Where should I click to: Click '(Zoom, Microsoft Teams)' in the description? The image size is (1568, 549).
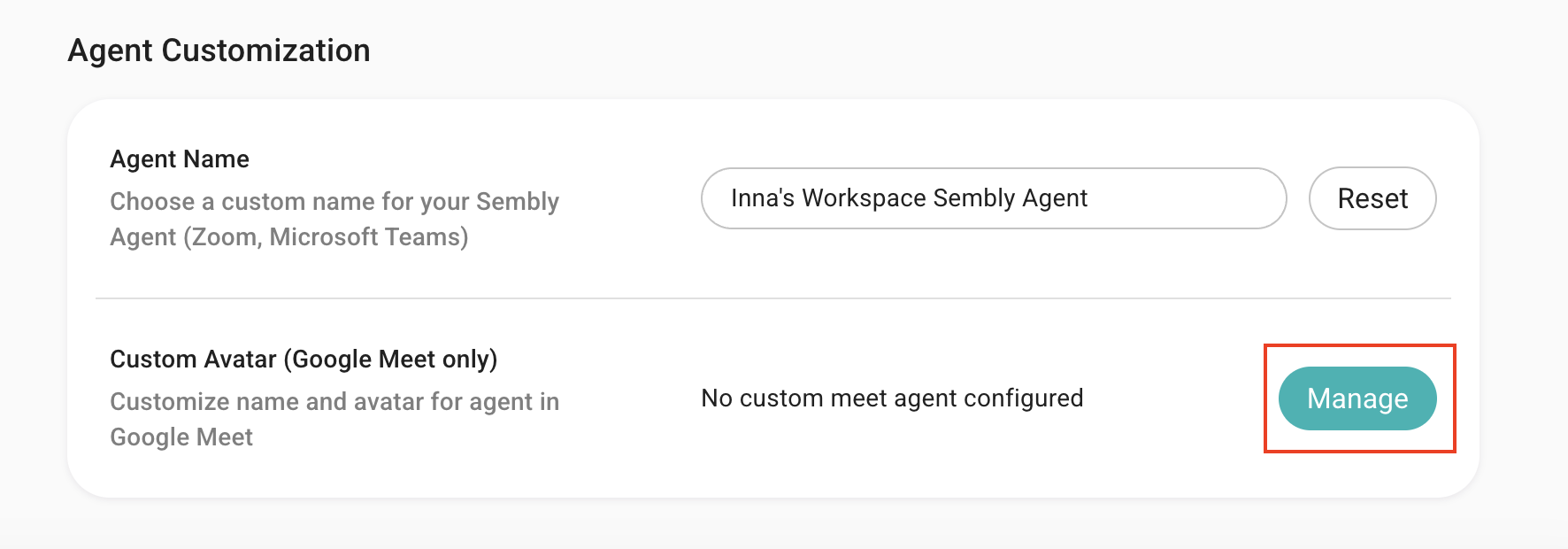pyautogui.click(x=326, y=237)
